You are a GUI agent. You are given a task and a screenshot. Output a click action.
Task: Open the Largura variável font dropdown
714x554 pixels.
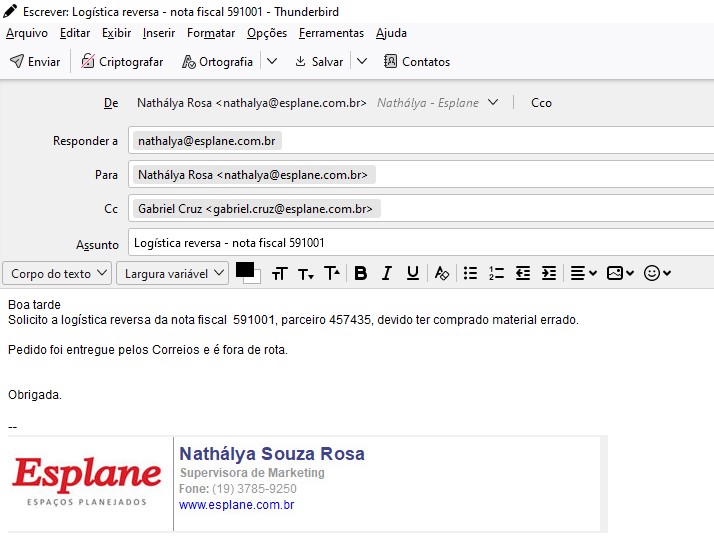click(x=172, y=273)
